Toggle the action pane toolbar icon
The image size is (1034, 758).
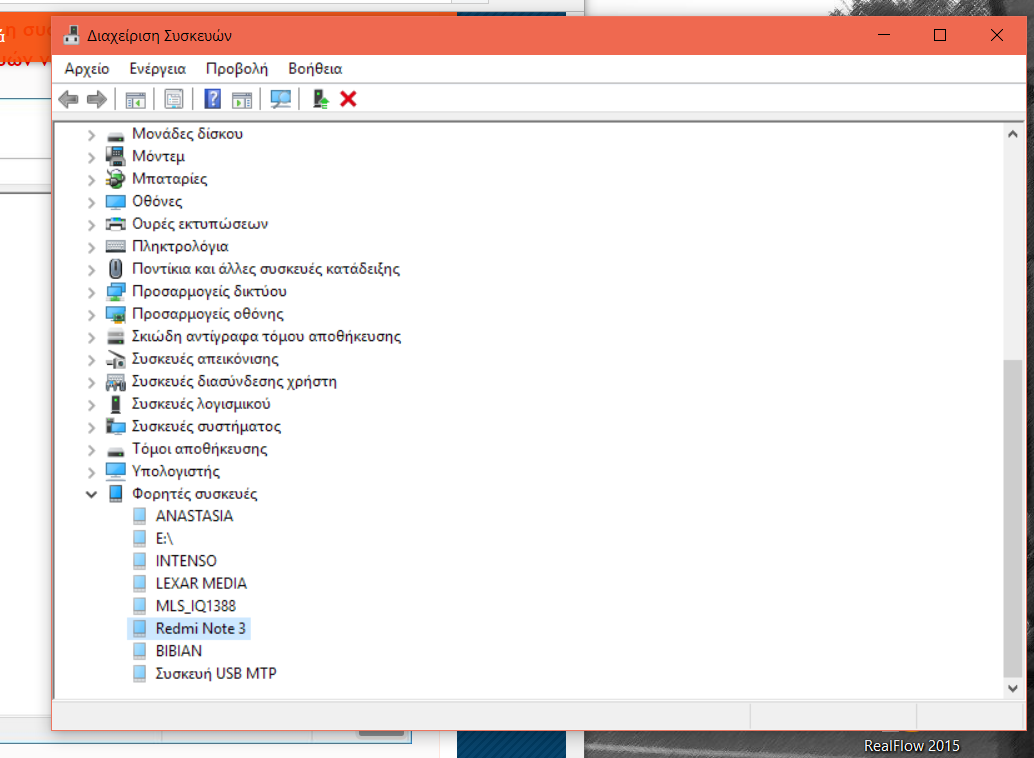(242, 100)
